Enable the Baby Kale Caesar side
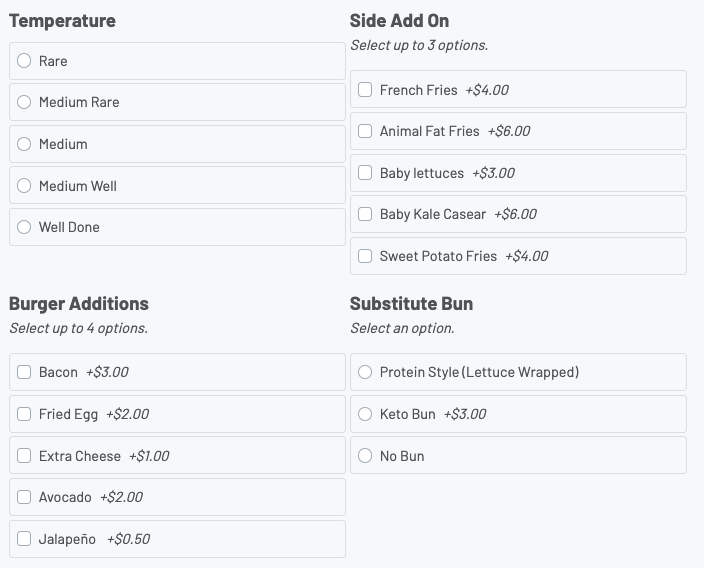 (365, 214)
